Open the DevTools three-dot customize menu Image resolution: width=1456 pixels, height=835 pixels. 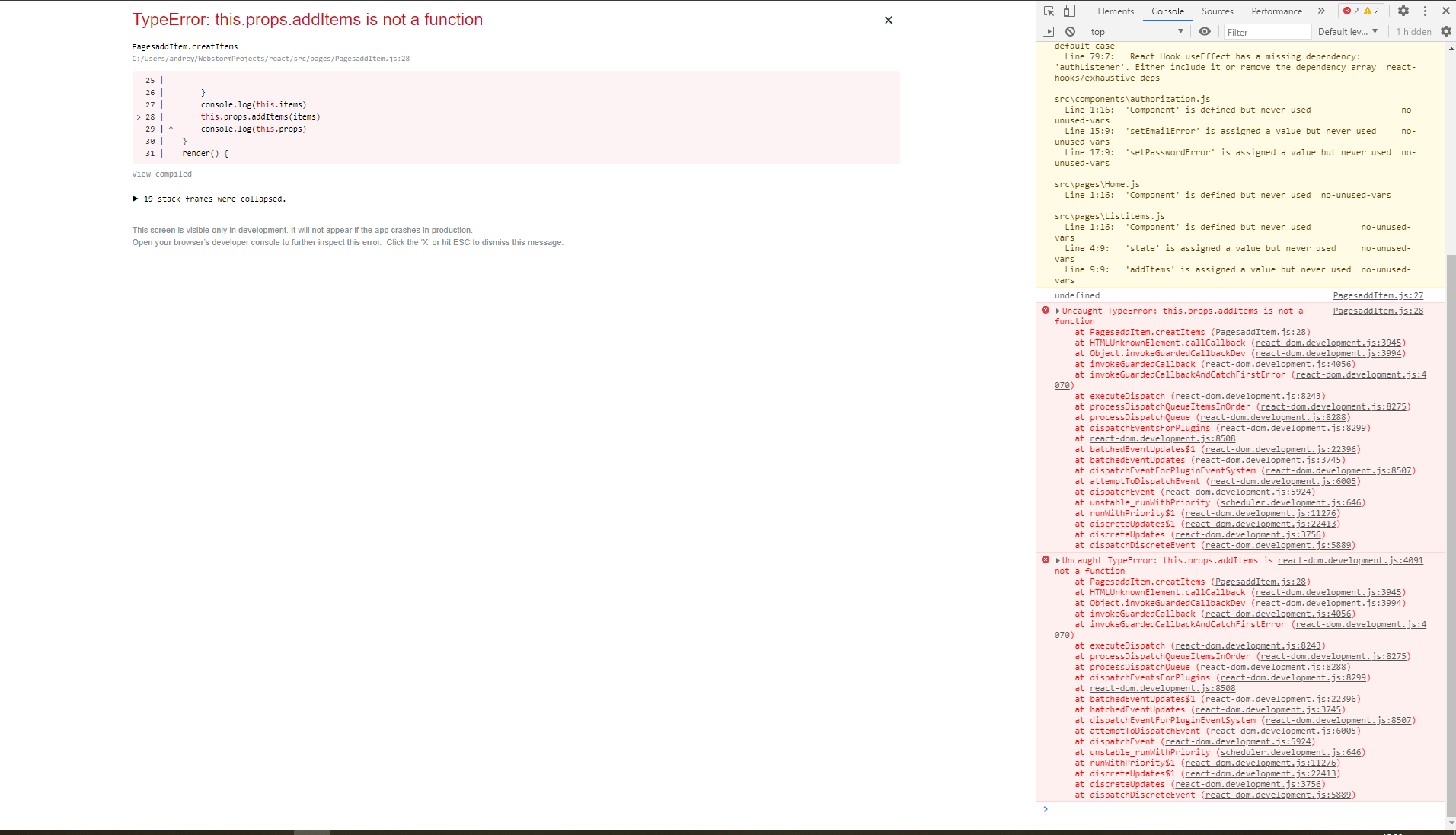[x=1425, y=11]
